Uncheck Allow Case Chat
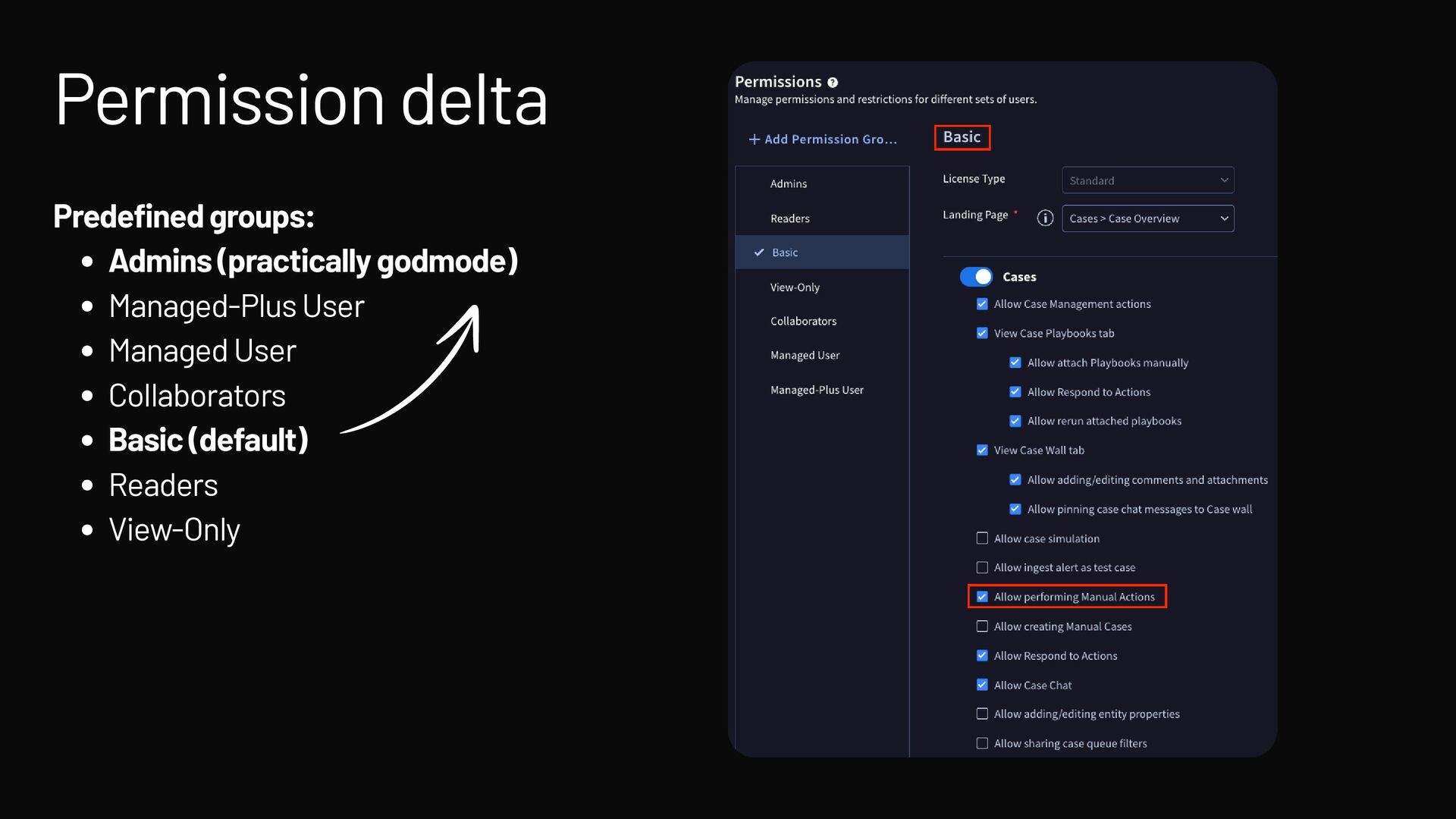This screenshot has height=819, width=1456. [x=982, y=685]
